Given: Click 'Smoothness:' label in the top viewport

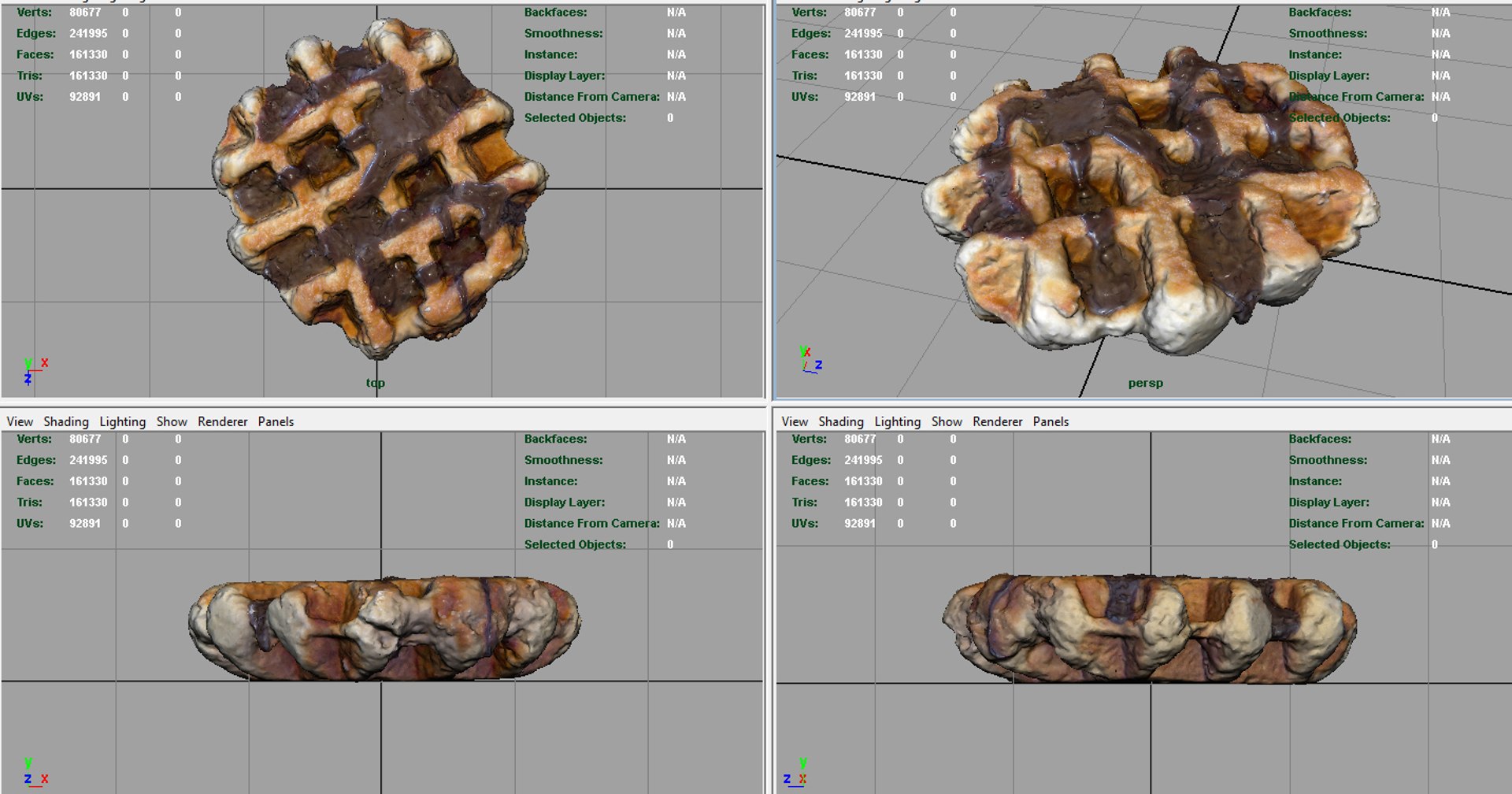Looking at the screenshot, I should [x=563, y=33].
